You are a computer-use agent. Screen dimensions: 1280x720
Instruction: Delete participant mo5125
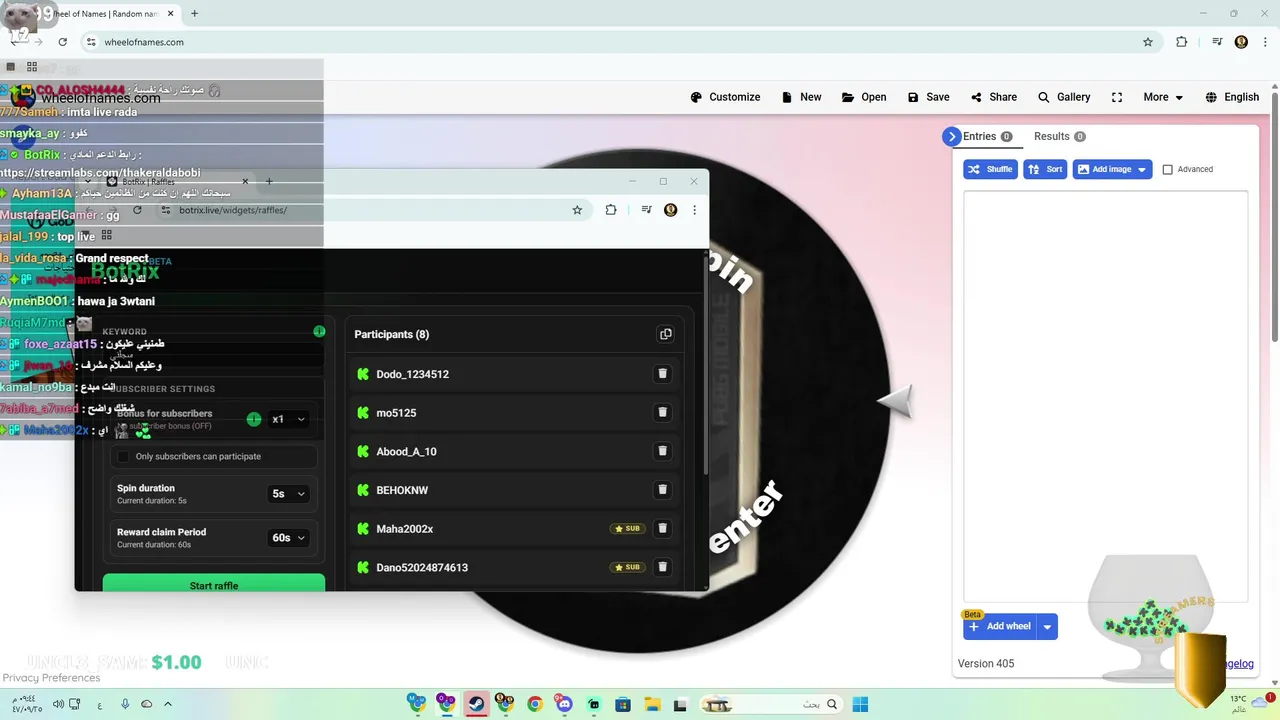(x=662, y=412)
